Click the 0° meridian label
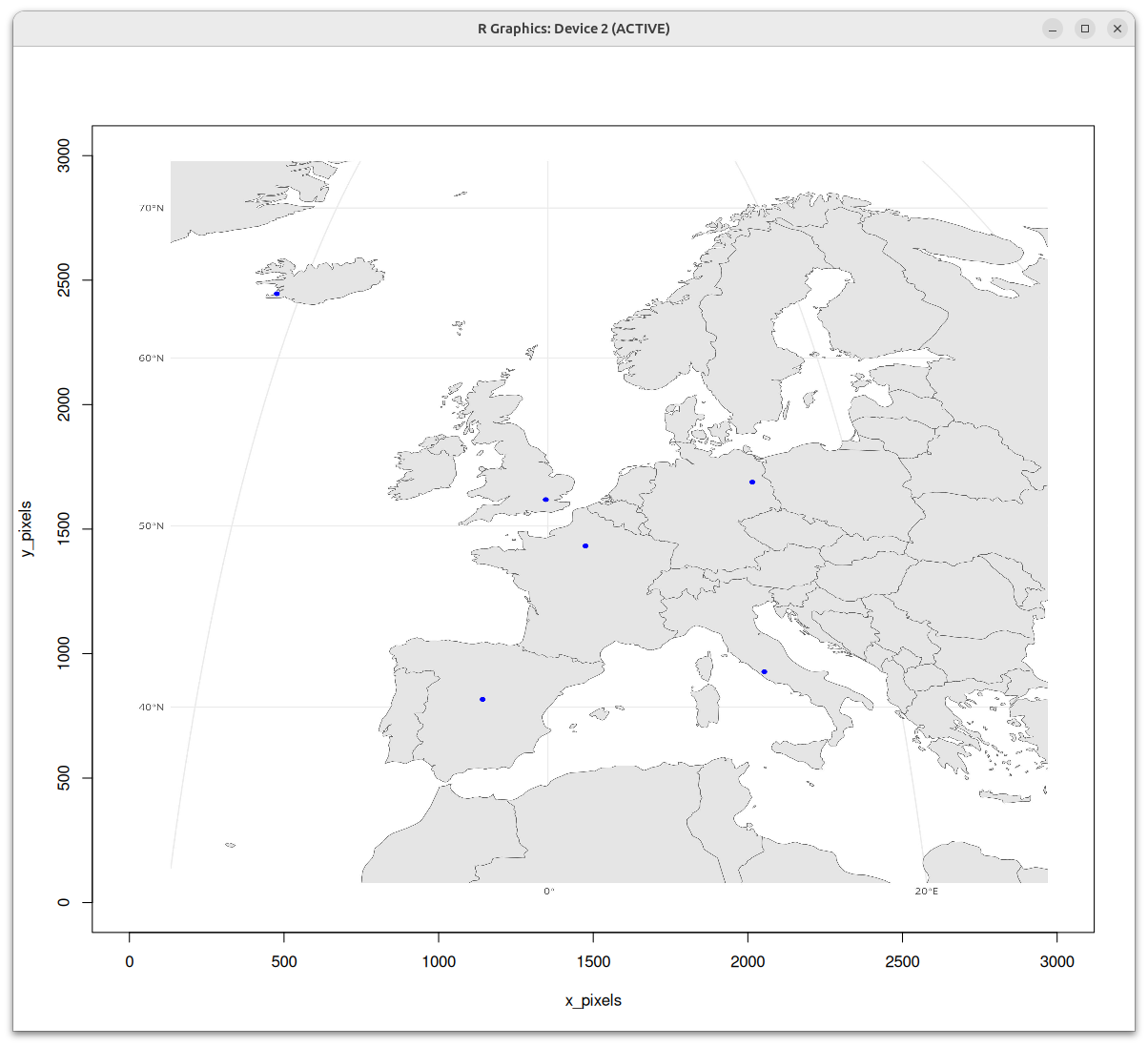Image resolution: width=1148 pixels, height=1047 pixels. 547,890
